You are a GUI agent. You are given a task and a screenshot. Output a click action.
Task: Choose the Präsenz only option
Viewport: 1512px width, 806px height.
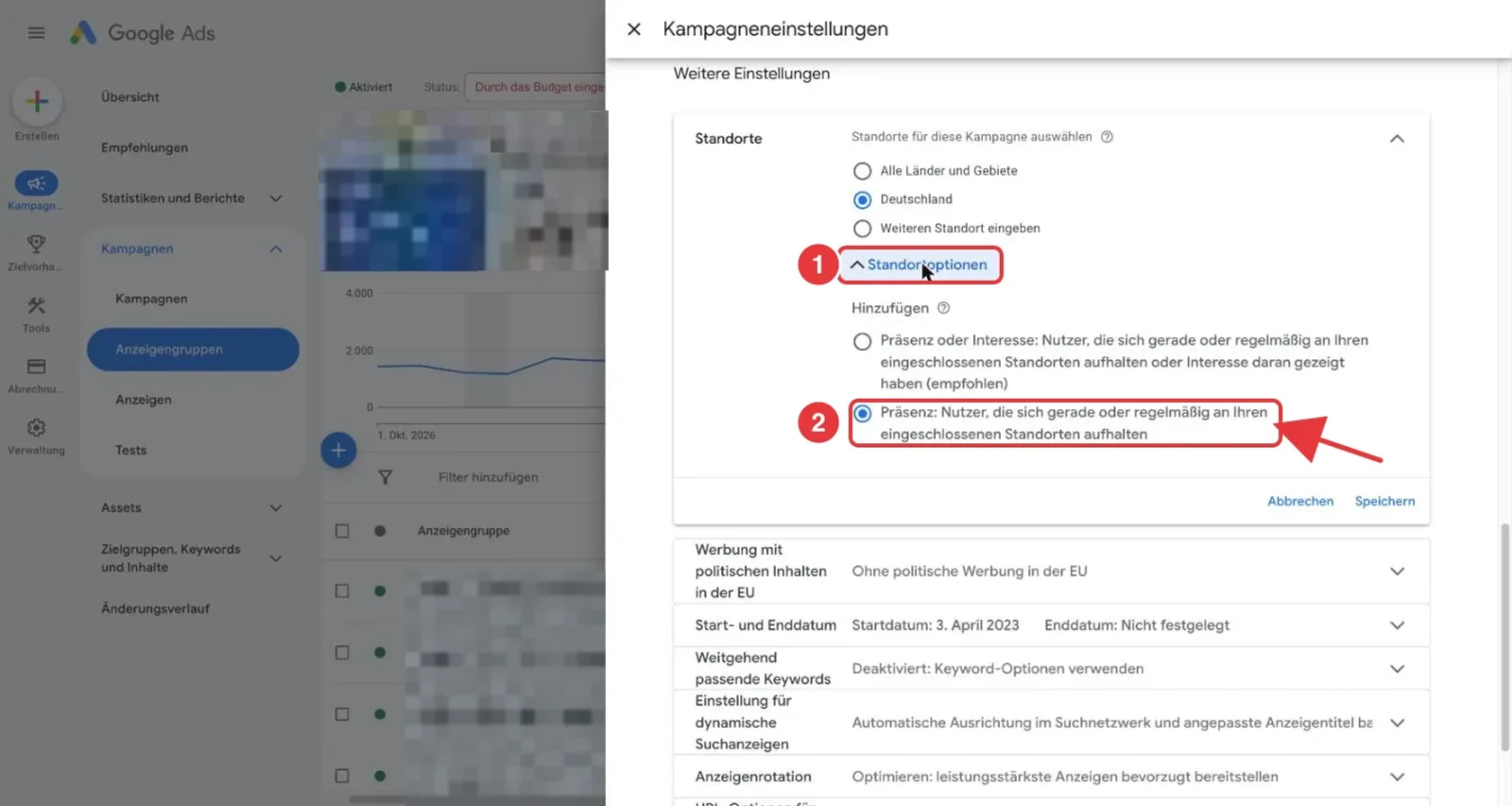point(862,413)
